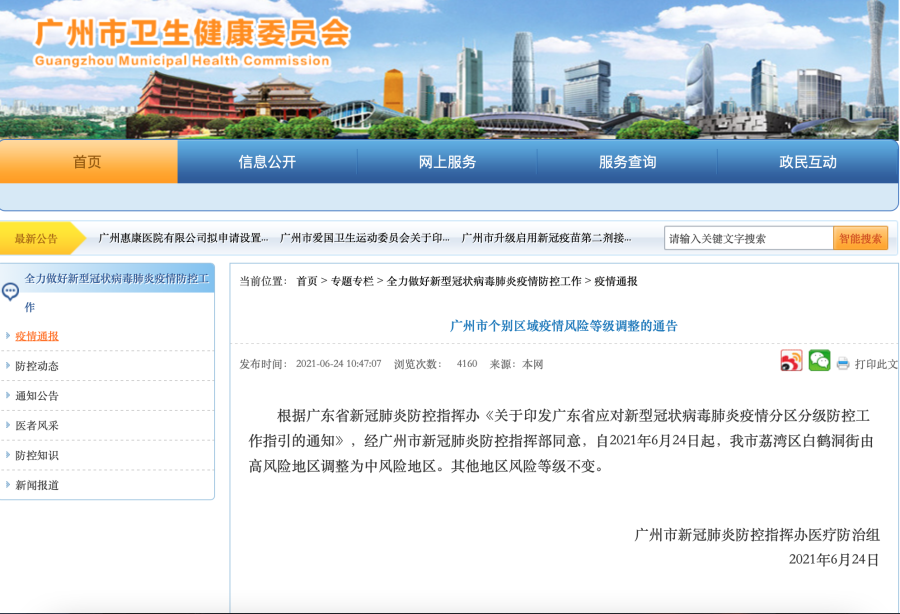This screenshot has height=614, width=900.
Task: Open the 首页 navigation tab
Action: (88, 162)
